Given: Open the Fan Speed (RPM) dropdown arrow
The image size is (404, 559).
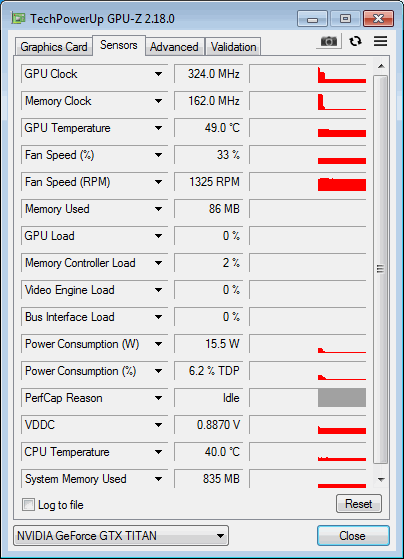Looking at the screenshot, I should coord(158,182).
